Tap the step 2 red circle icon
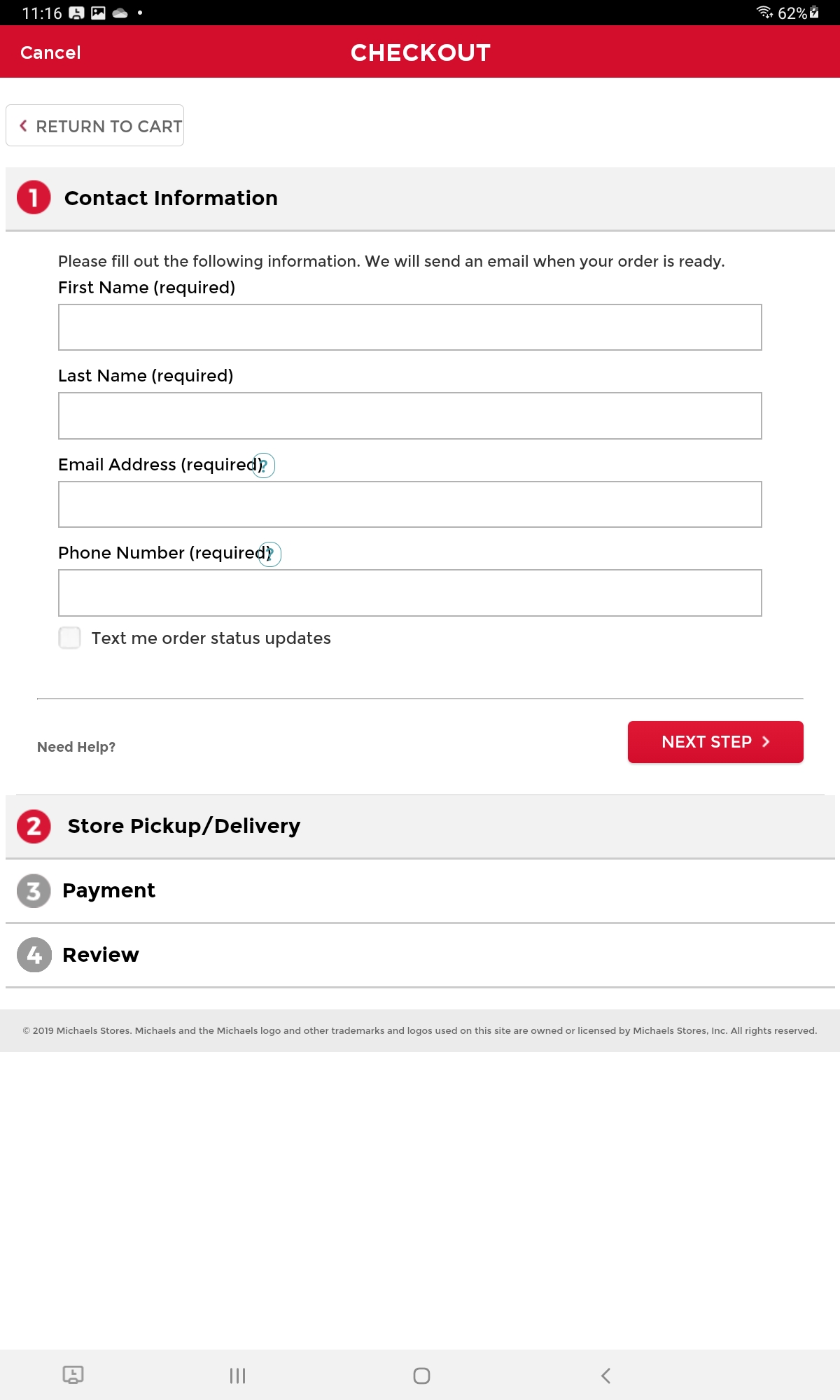The width and height of the screenshot is (840, 1400). click(34, 826)
